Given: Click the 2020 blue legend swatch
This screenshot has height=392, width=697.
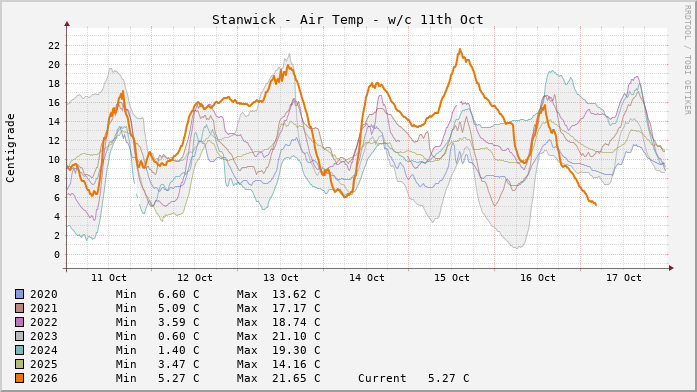Looking at the screenshot, I should (20, 294).
